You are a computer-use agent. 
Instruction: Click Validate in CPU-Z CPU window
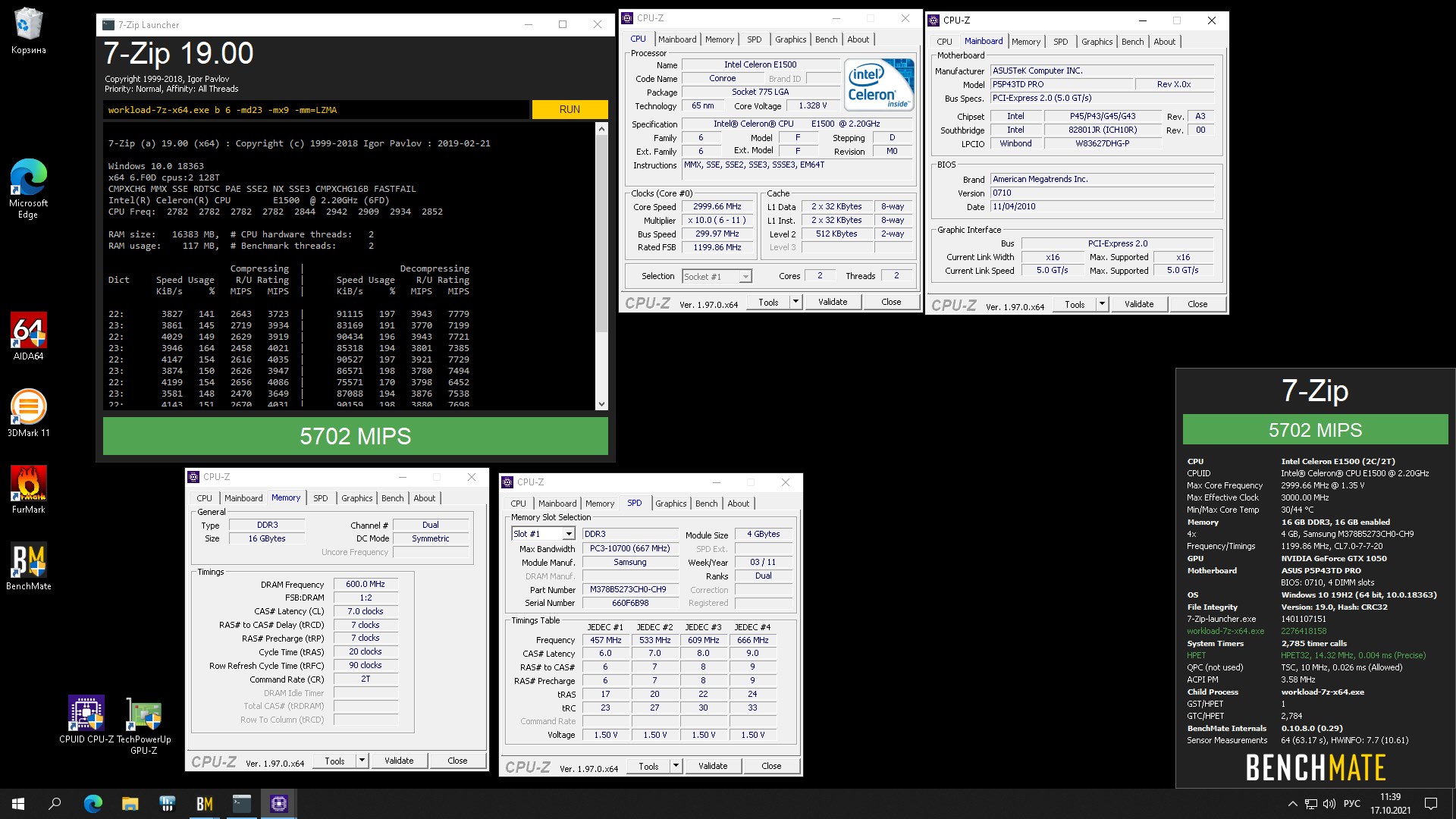[832, 302]
